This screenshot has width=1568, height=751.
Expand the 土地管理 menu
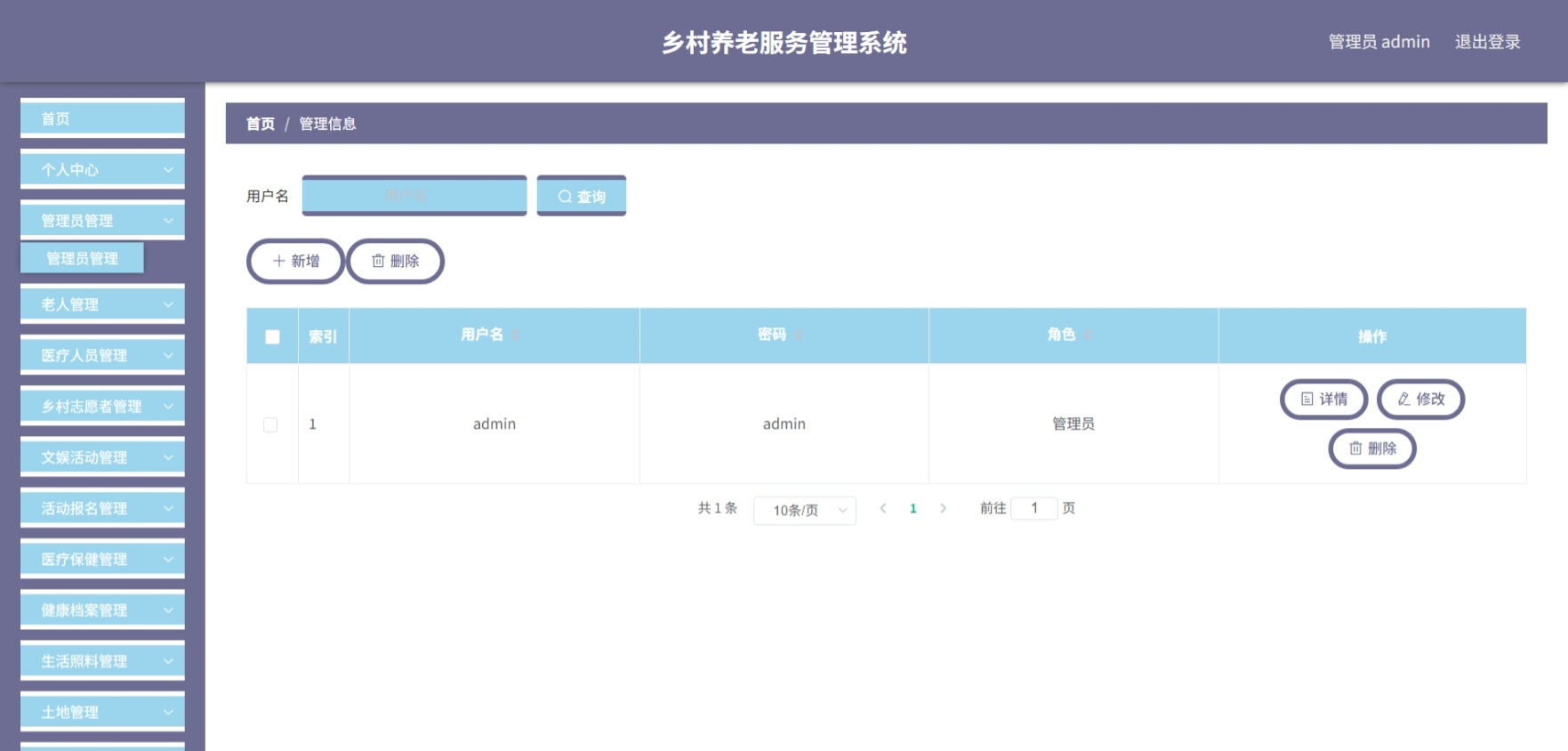coord(102,712)
